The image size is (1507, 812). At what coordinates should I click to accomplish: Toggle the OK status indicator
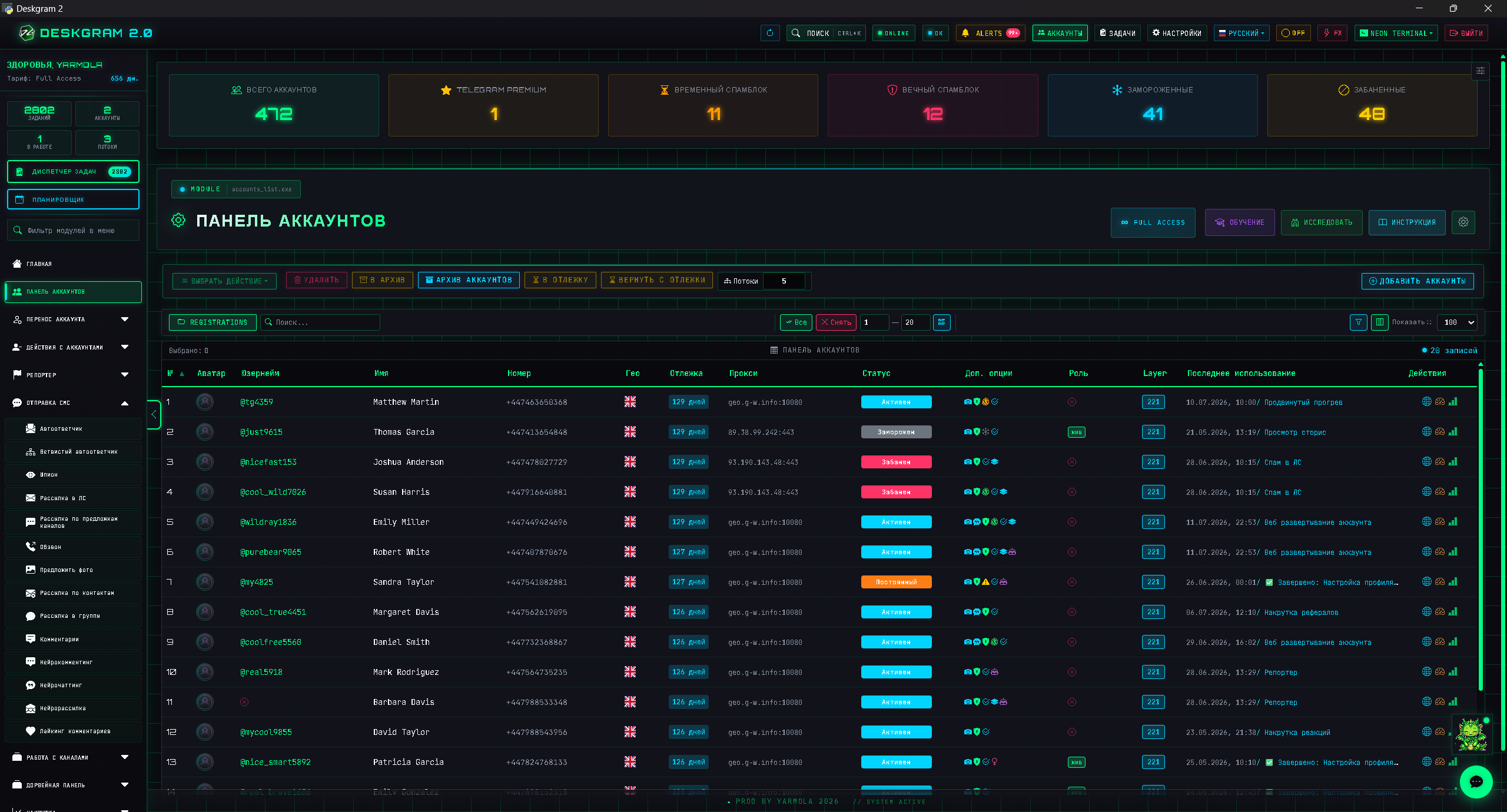pyautogui.click(x=935, y=33)
